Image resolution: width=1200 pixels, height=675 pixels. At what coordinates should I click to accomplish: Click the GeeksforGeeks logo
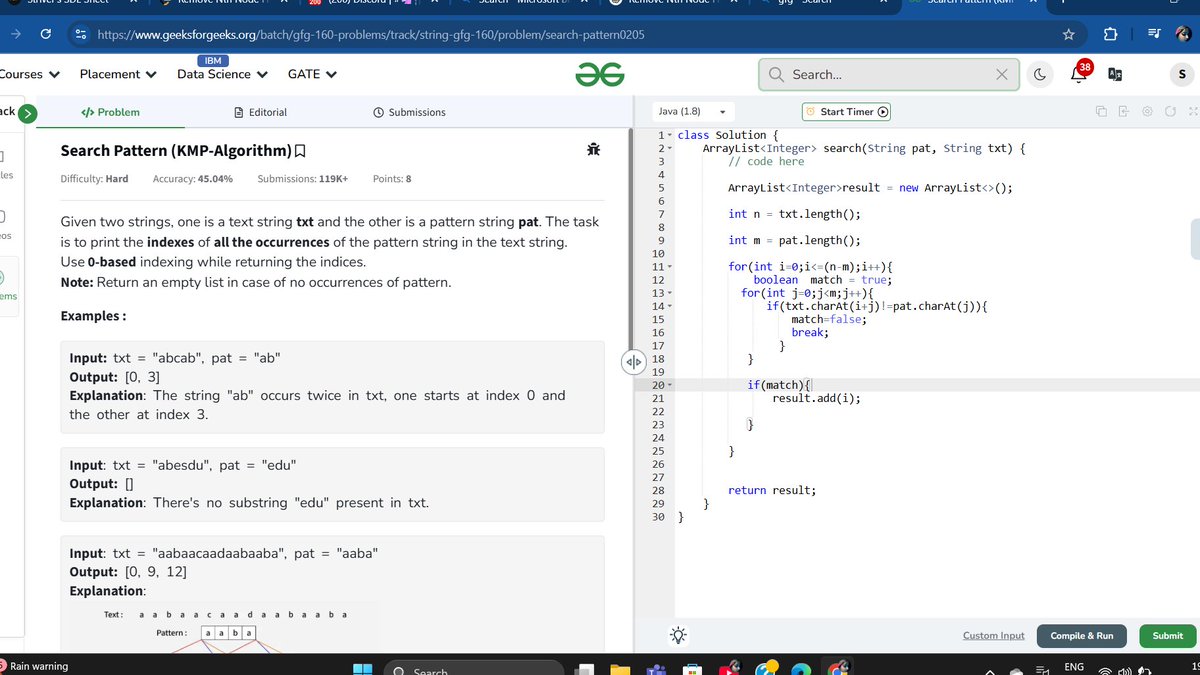tap(600, 74)
